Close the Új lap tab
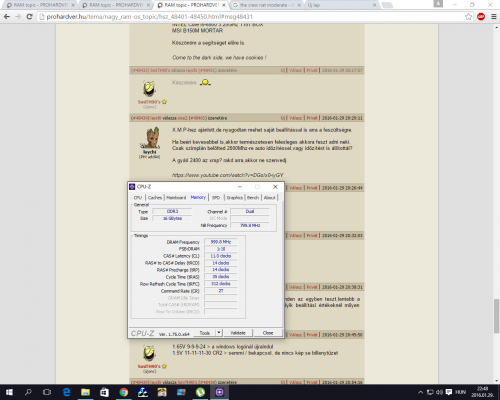Image resolution: width=500 pixels, height=400 pixels. tap(374, 5)
